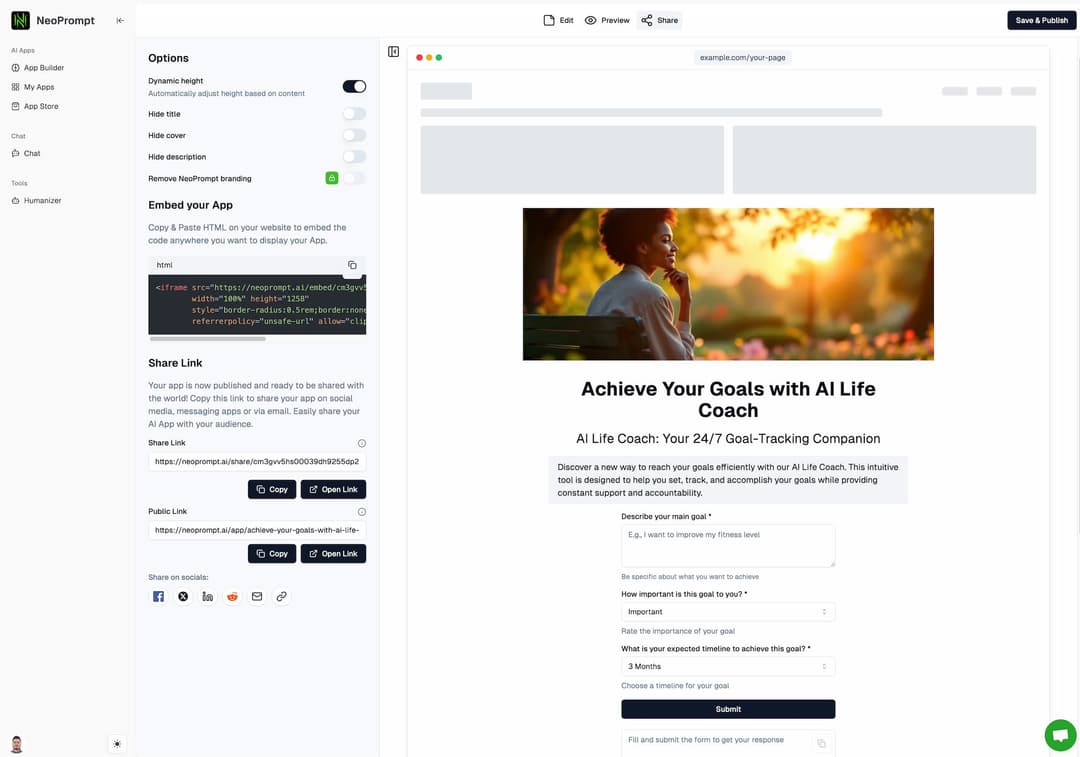Toggle the options panel with the panel icon
1080x757 pixels.
(393, 52)
